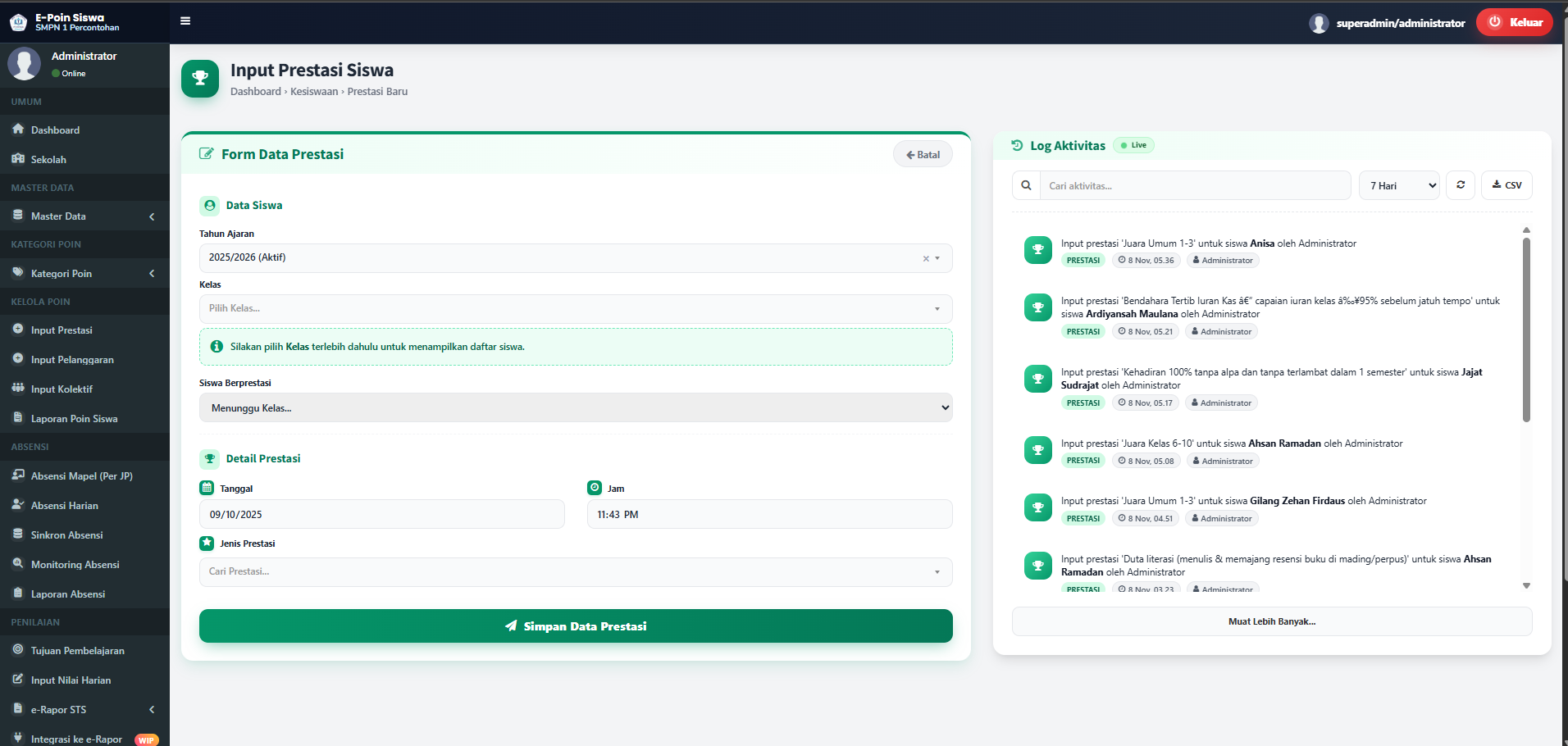Open Tujuan Pembelajaran

77,650
